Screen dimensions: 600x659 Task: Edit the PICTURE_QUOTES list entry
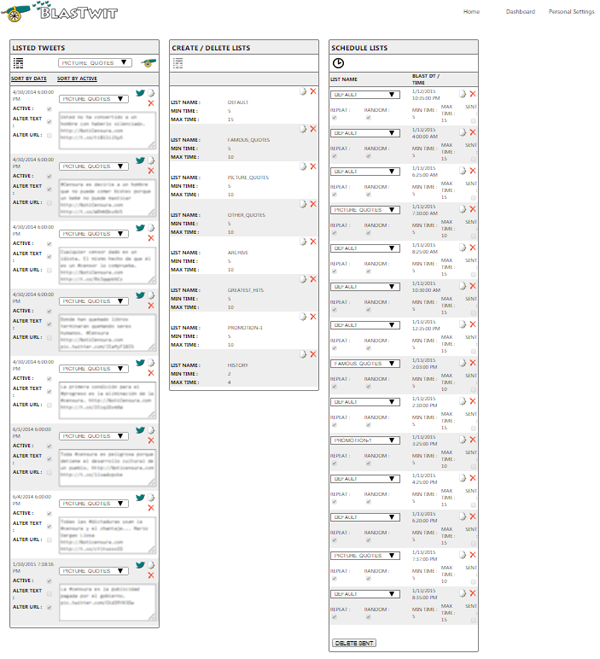click(303, 166)
